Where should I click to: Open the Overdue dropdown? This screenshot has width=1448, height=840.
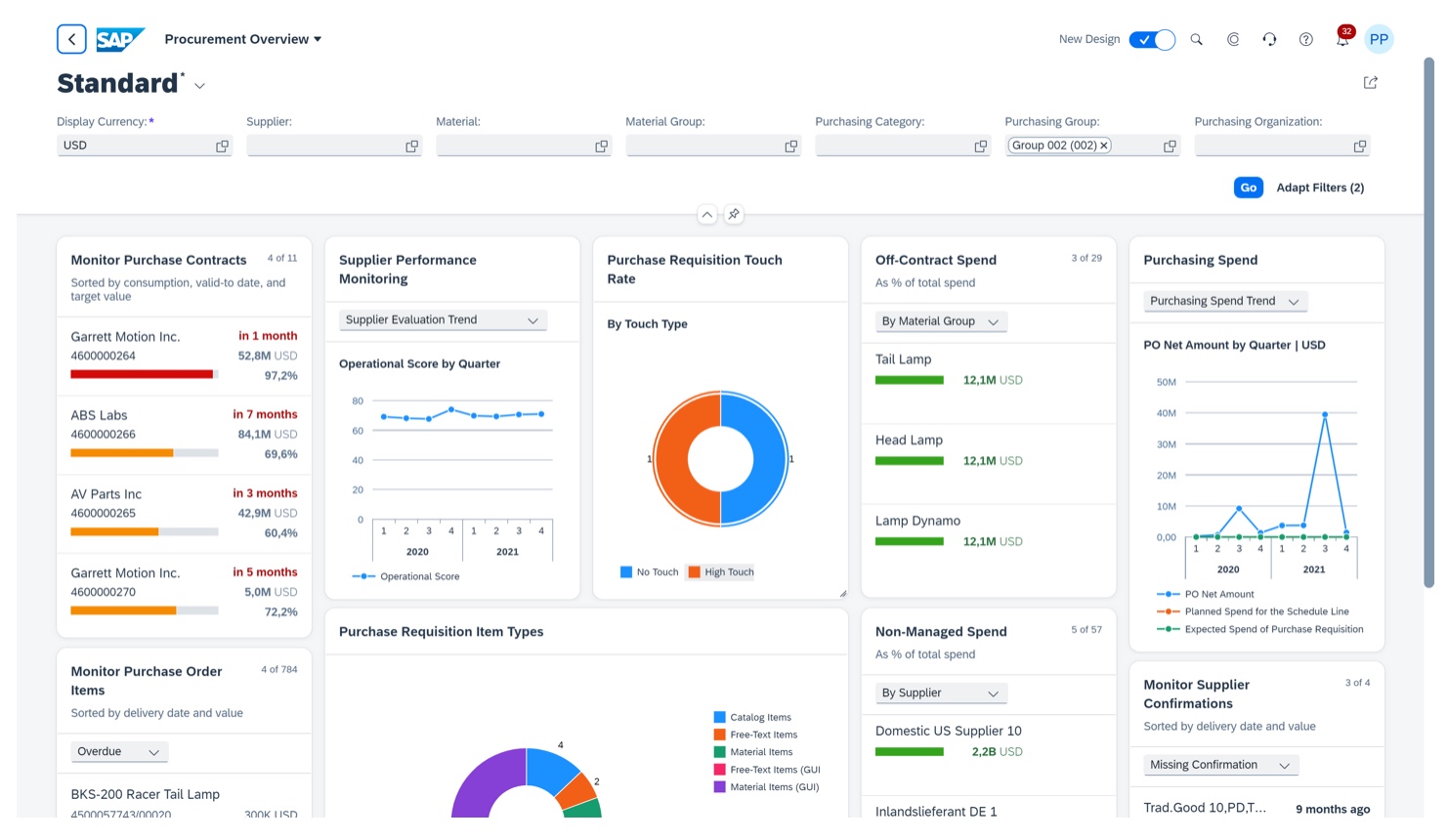119,751
